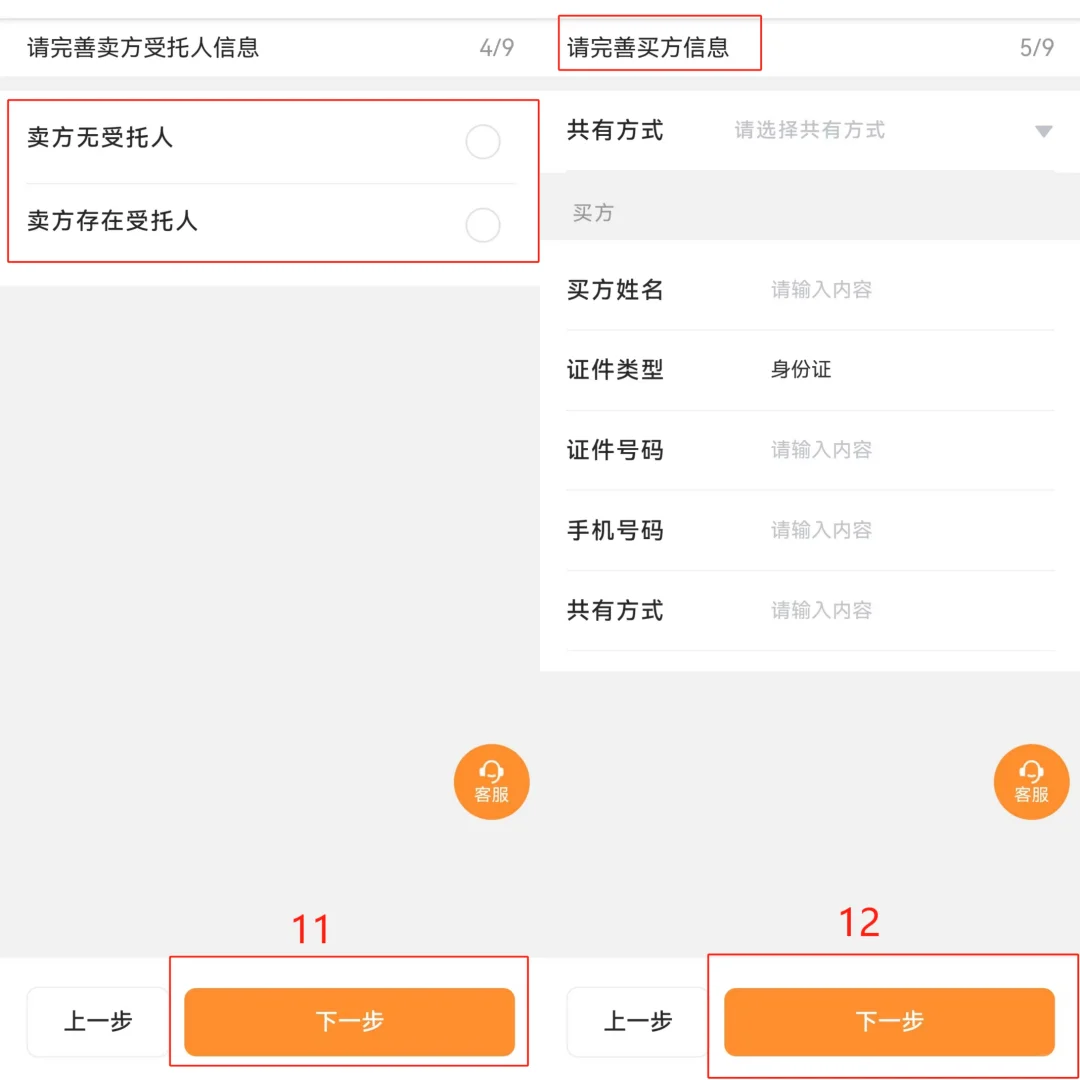Click the 证件号码 label
Screen dimensions: 1080x1080
(615, 450)
